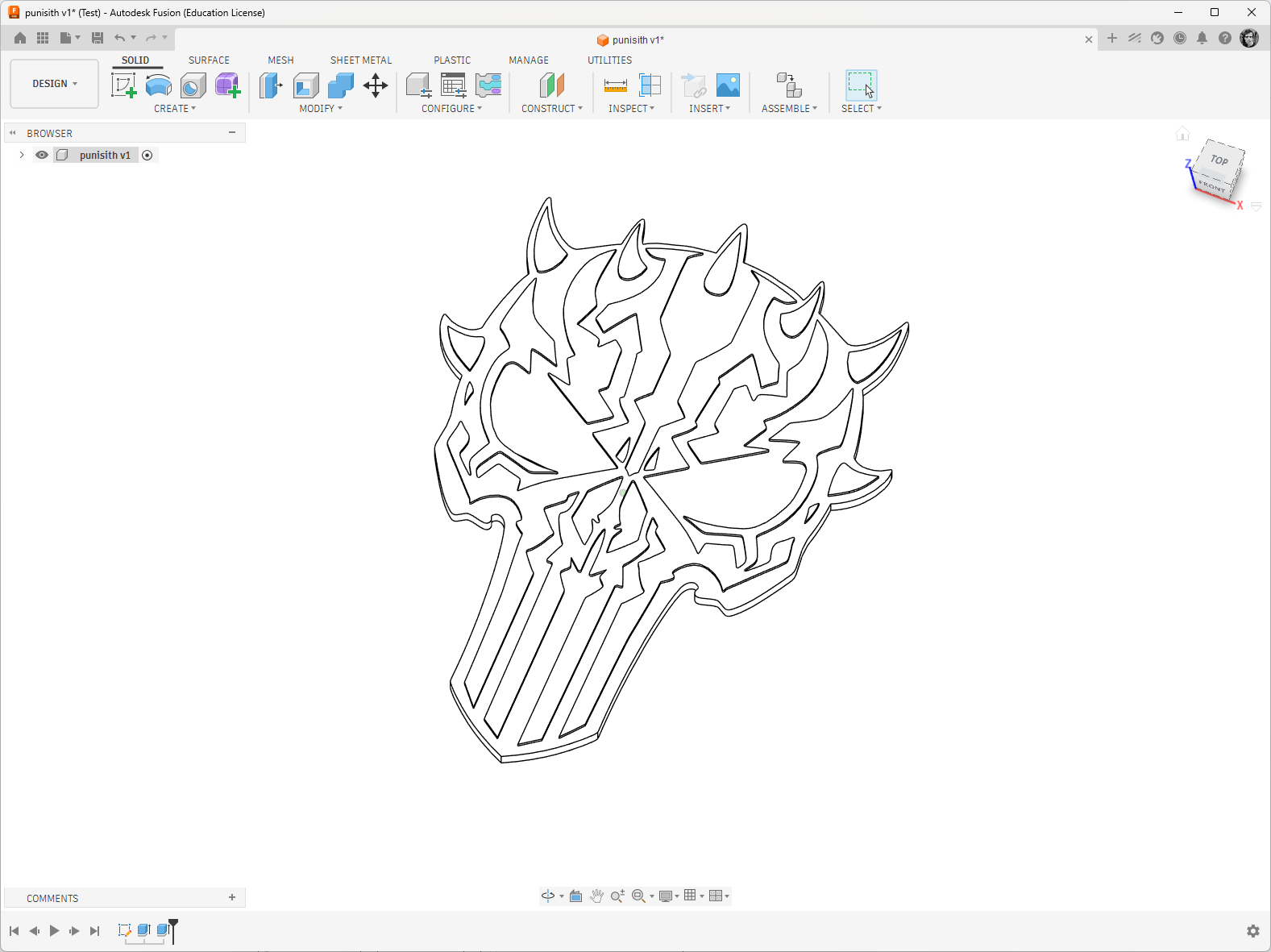Image resolution: width=1271 pixels, height=952 pixels.
Task: Open timeline settings gear
Action: 1253,931
